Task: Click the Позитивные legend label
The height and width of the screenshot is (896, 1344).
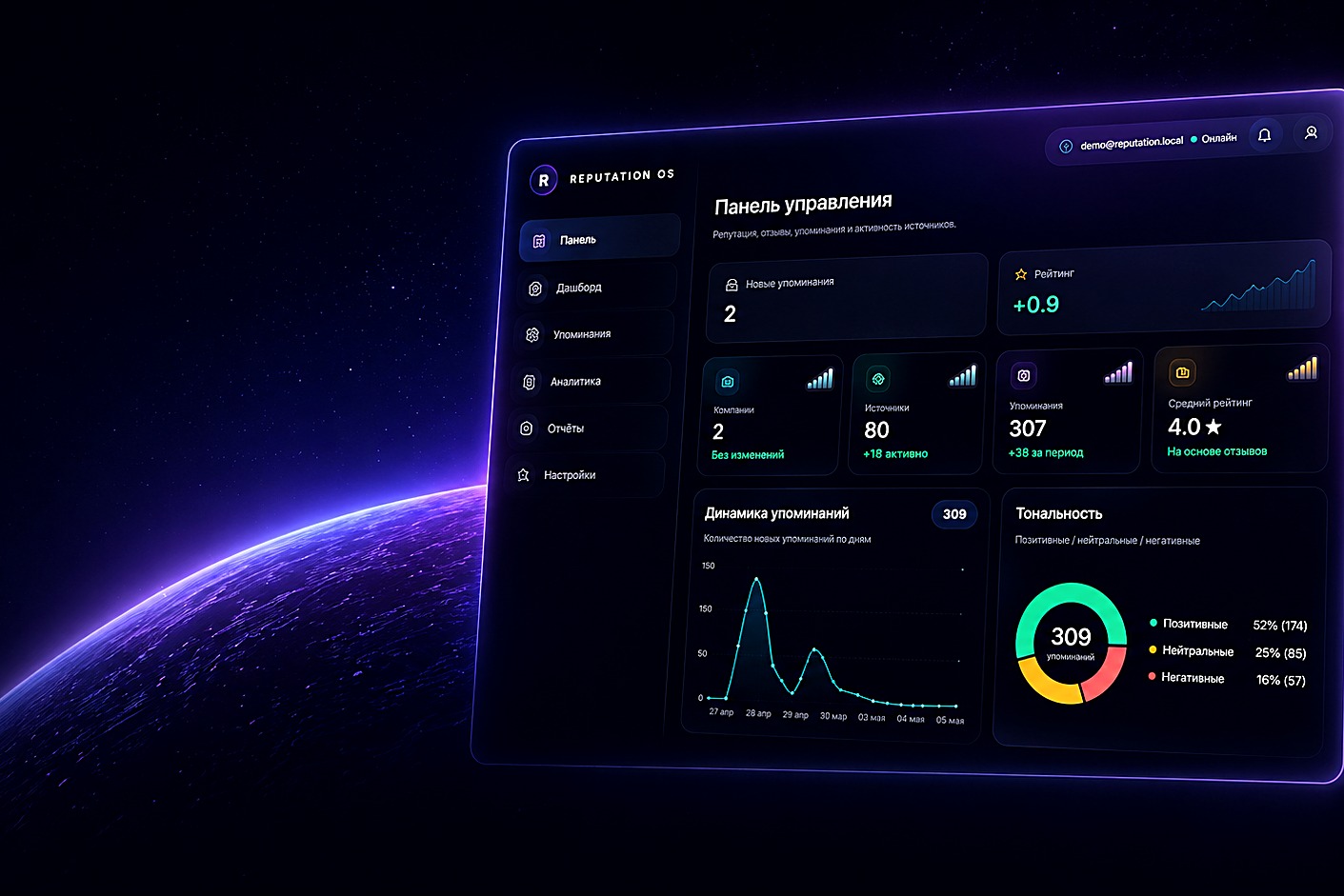Action: pos(1195,624)
